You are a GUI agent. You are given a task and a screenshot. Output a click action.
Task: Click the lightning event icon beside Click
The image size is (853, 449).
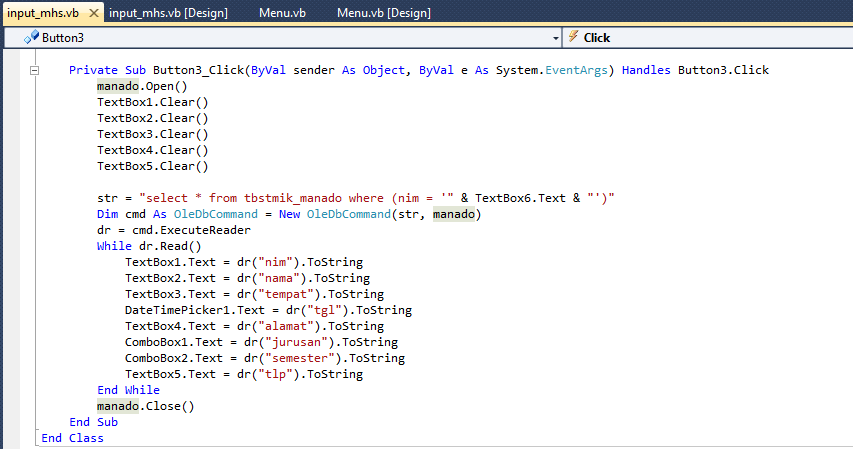click(x=573, y=37)
